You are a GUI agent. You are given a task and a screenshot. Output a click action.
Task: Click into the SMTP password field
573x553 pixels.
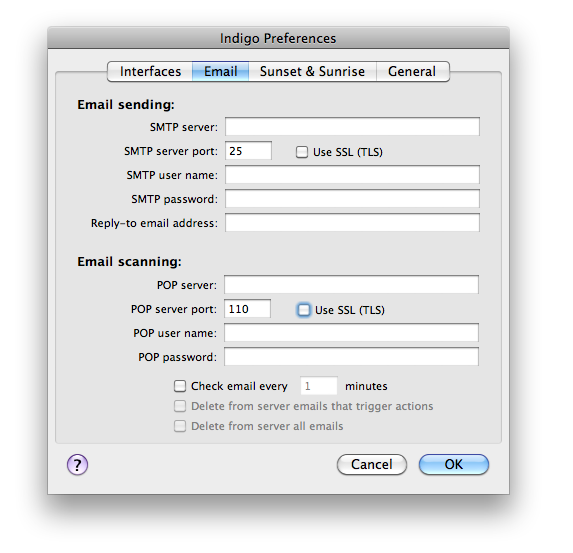click(352, 198)
